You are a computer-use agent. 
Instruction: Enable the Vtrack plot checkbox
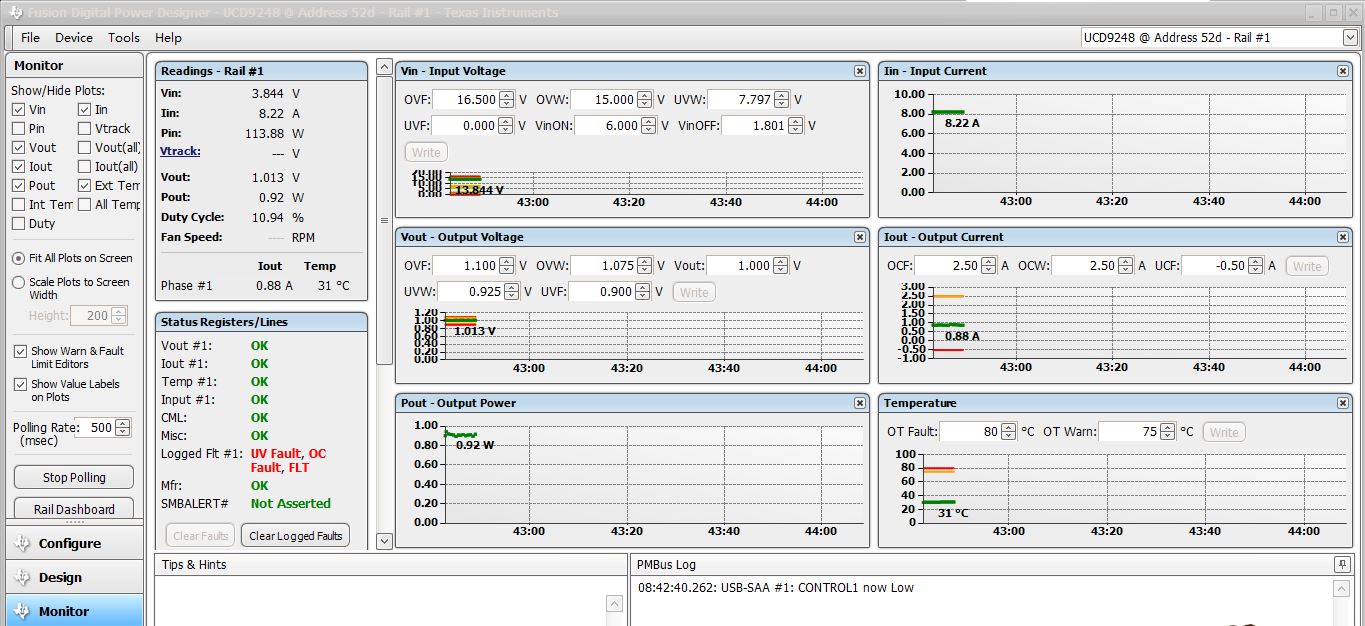pos(84,129)
